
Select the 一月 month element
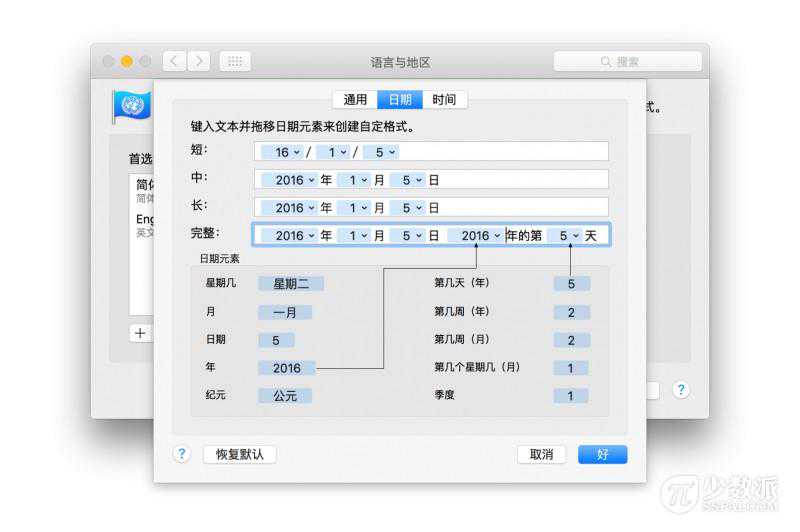[x=285, y=312]
